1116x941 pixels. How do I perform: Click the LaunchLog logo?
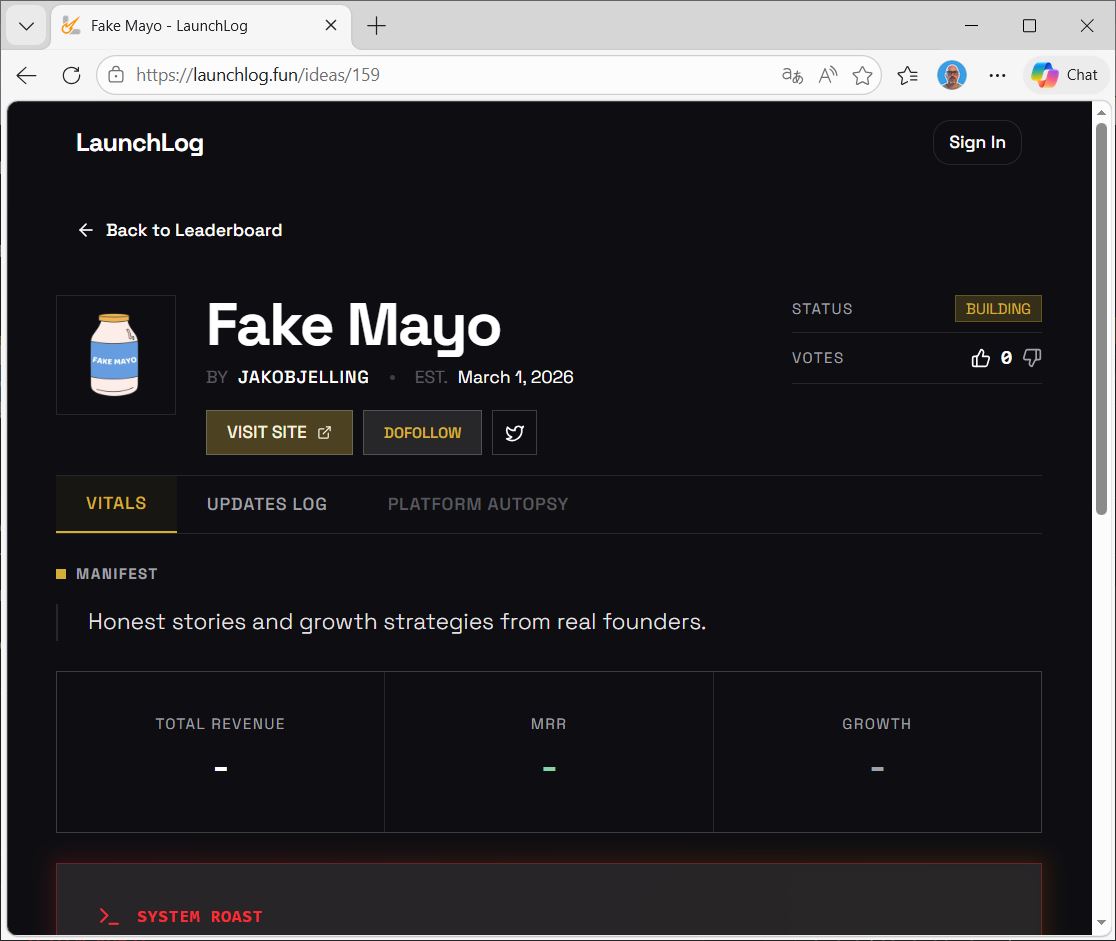(x=140, y=142)
